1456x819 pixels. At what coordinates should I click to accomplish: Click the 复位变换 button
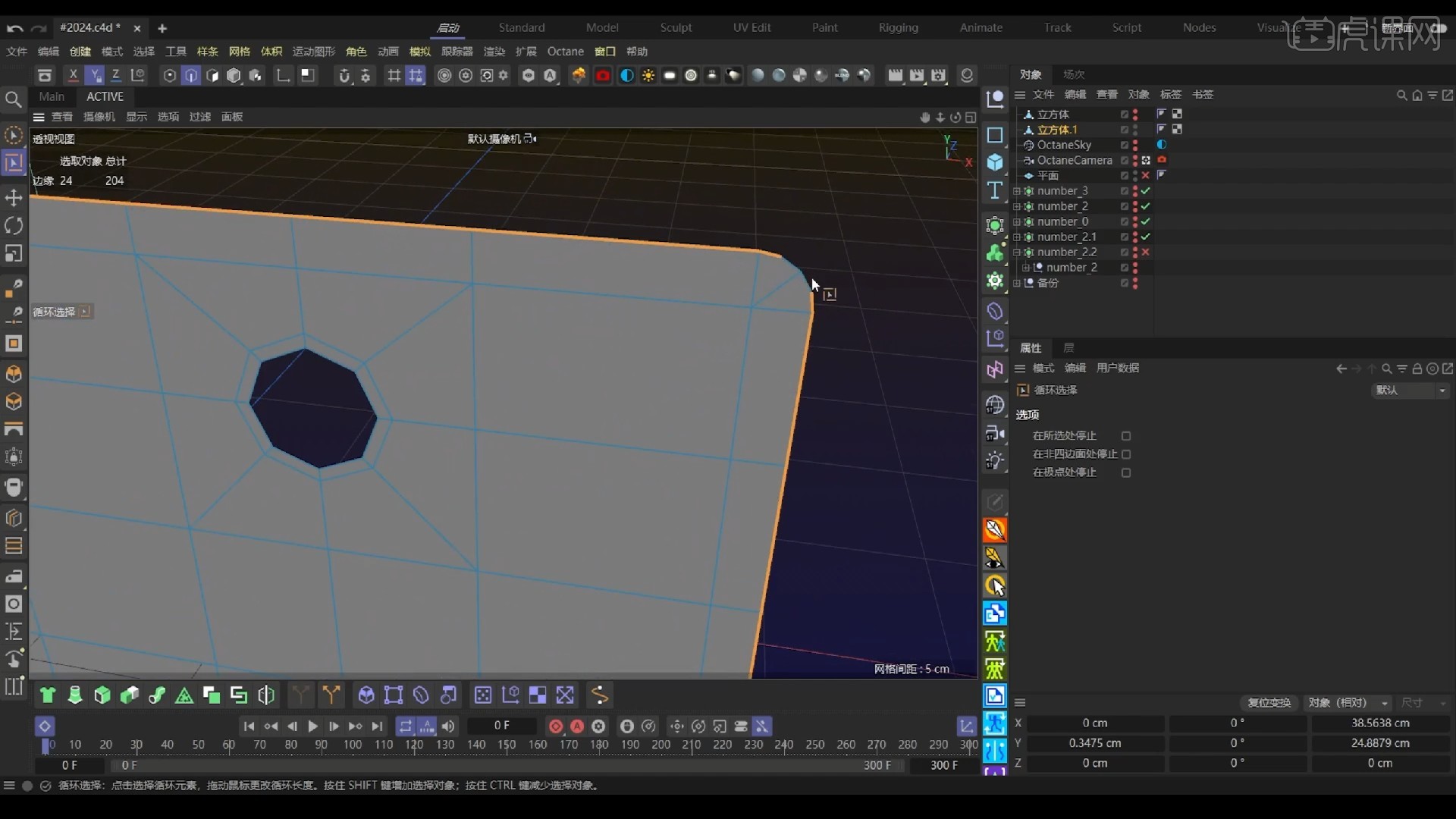1269,703
